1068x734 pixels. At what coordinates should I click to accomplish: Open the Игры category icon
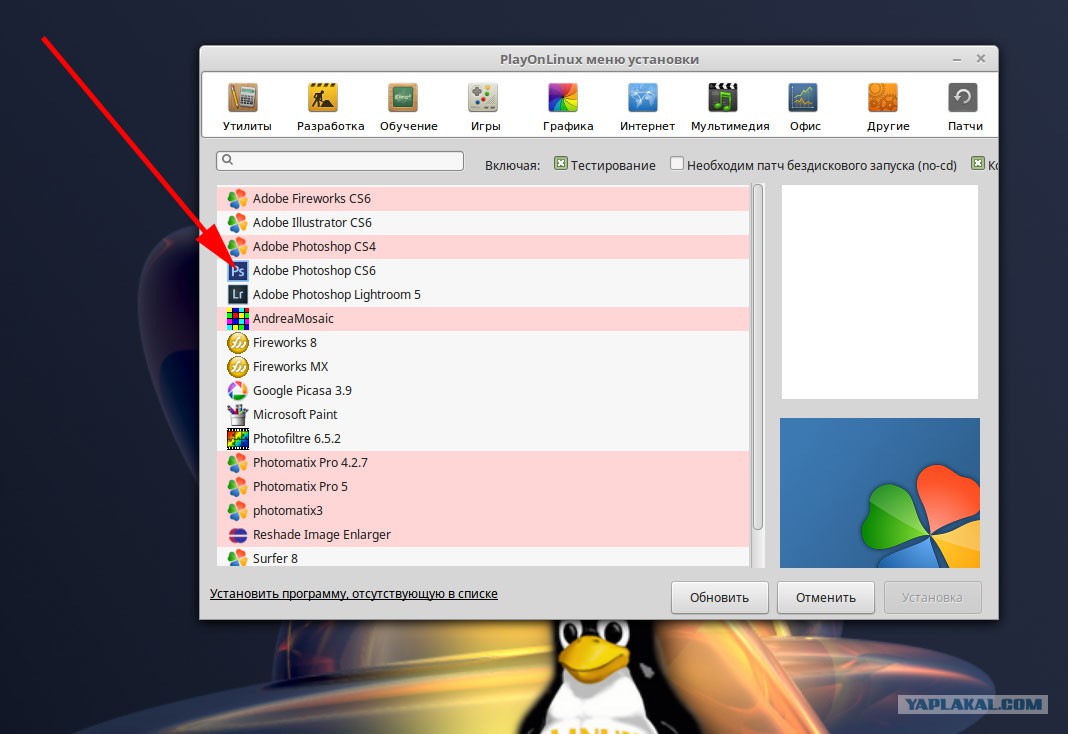(x=483, y=98)
